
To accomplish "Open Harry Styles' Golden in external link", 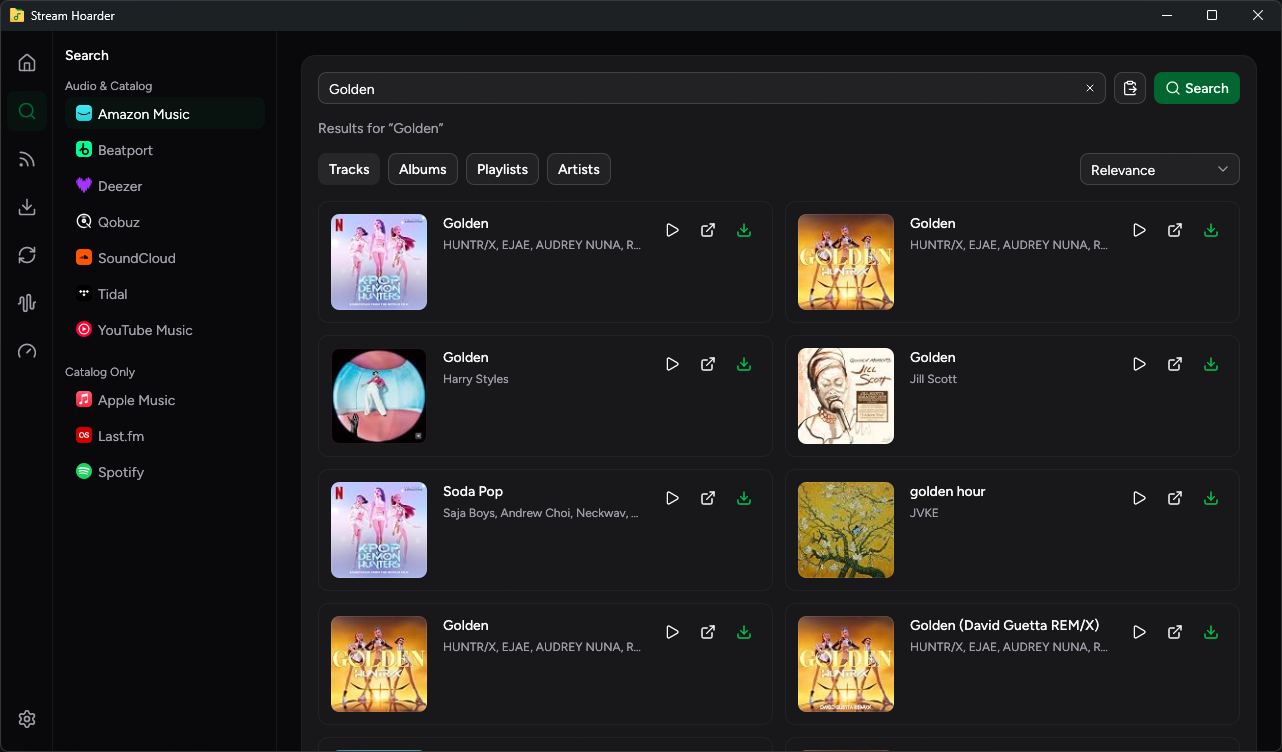I will tap(708, 364).
